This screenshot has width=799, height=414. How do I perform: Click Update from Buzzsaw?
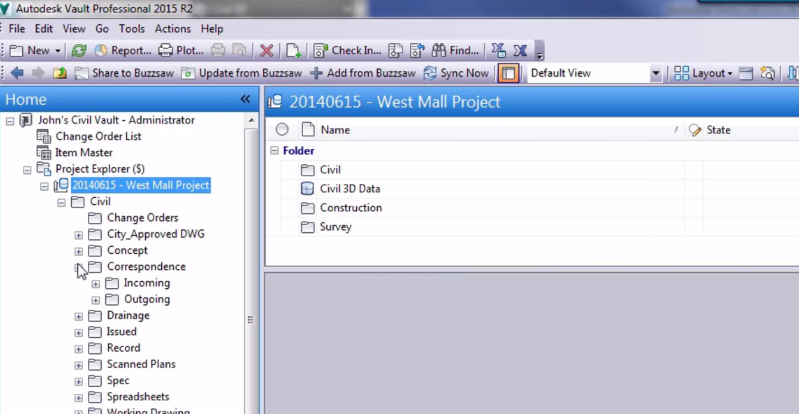click(x=242, y=73)
